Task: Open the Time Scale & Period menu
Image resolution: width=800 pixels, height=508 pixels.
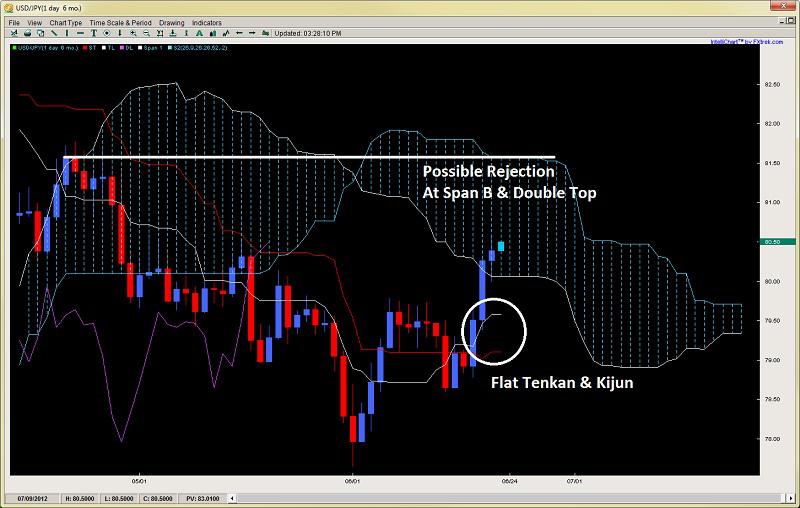Action: point(120,22)
